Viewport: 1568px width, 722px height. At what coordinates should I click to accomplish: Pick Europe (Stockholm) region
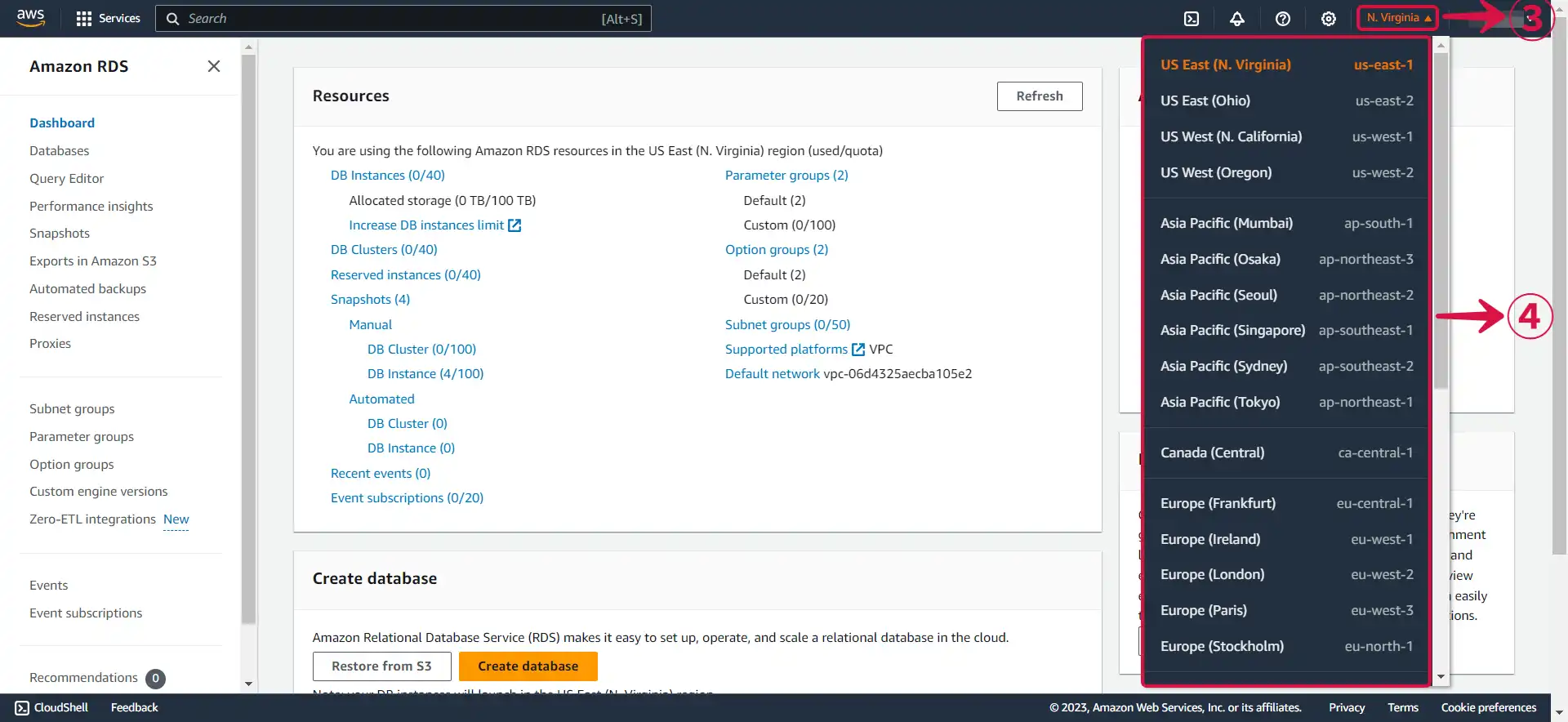tap(1286, 646)
